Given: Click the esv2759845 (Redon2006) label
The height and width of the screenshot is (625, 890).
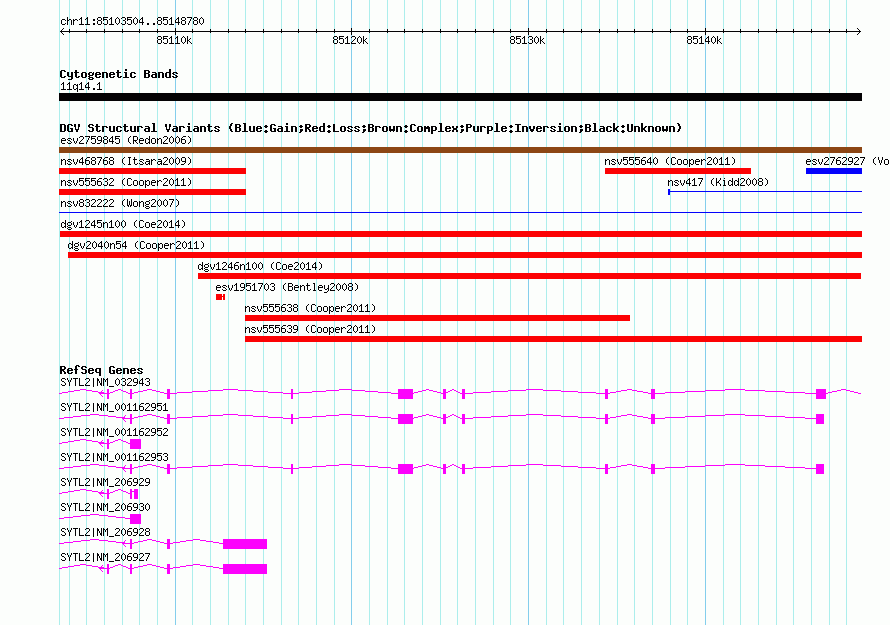Looking at the screenshot, I should tap(126, 140).
